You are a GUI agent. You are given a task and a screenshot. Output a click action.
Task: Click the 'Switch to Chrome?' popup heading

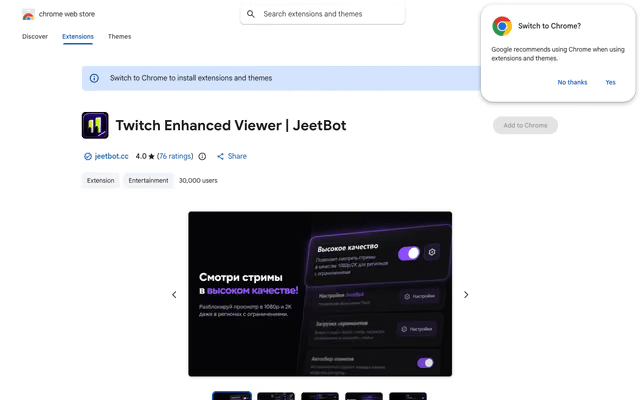pos(549,26)
